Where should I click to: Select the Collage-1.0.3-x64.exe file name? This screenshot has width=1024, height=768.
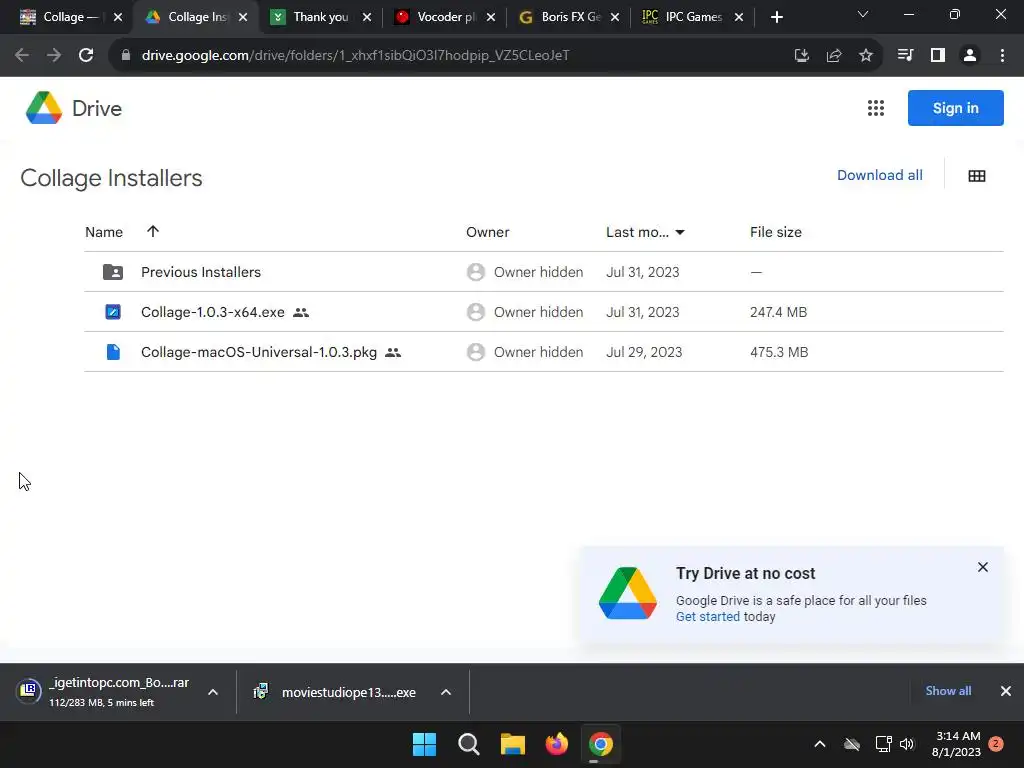click(213, 312)
